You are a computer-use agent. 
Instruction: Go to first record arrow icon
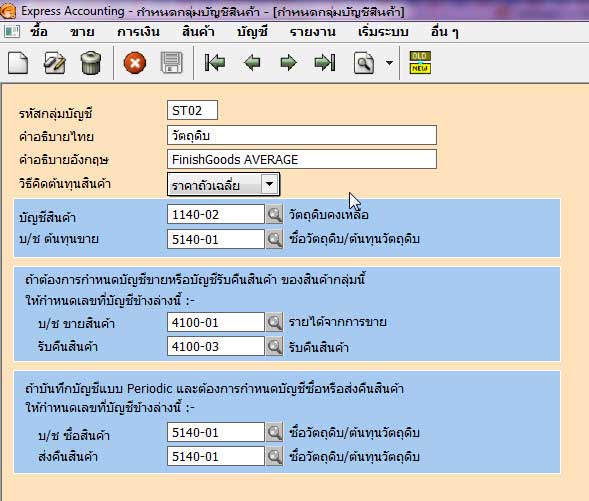point(215,63)
